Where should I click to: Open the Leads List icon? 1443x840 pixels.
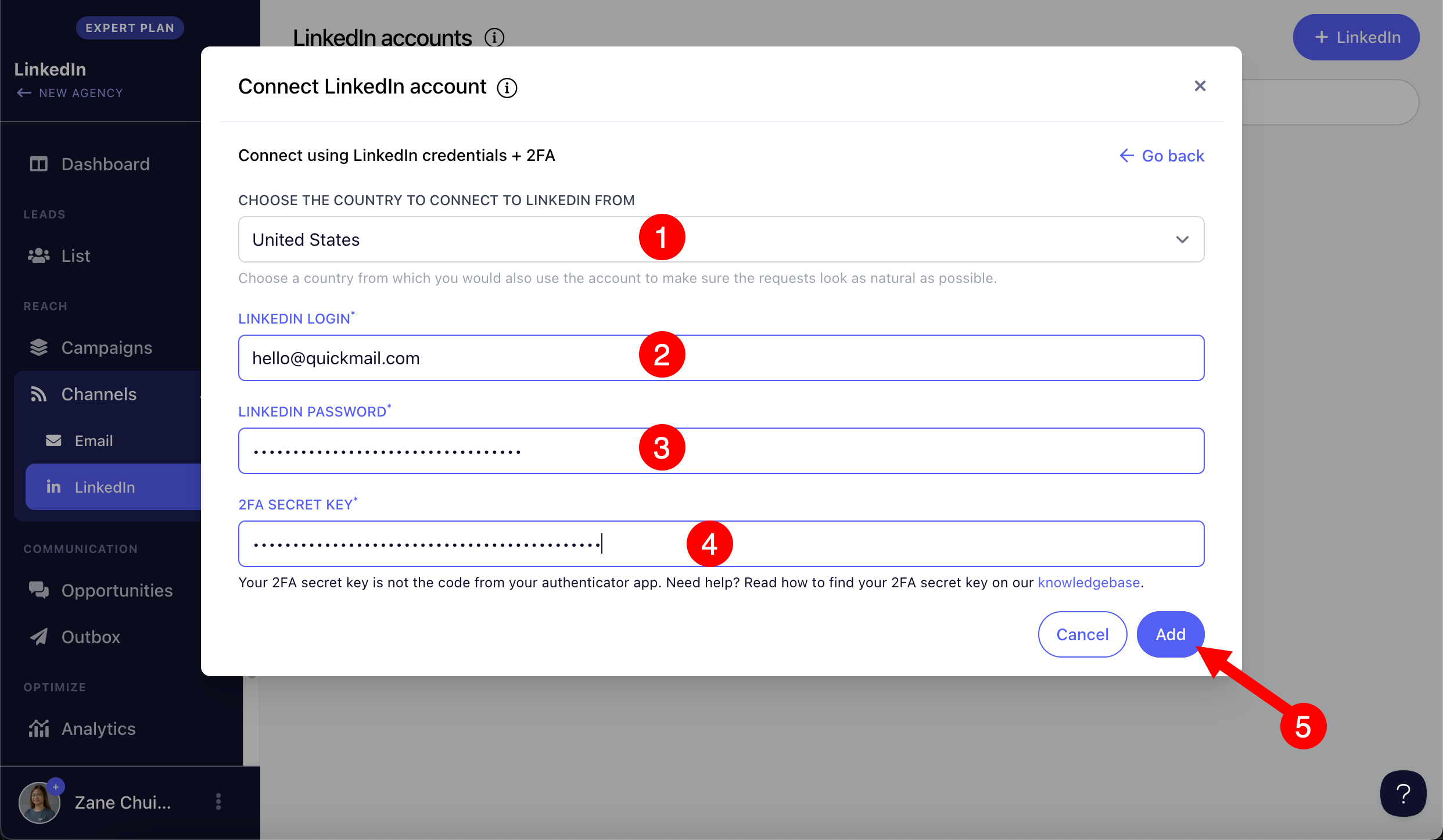tap(38, 256)
